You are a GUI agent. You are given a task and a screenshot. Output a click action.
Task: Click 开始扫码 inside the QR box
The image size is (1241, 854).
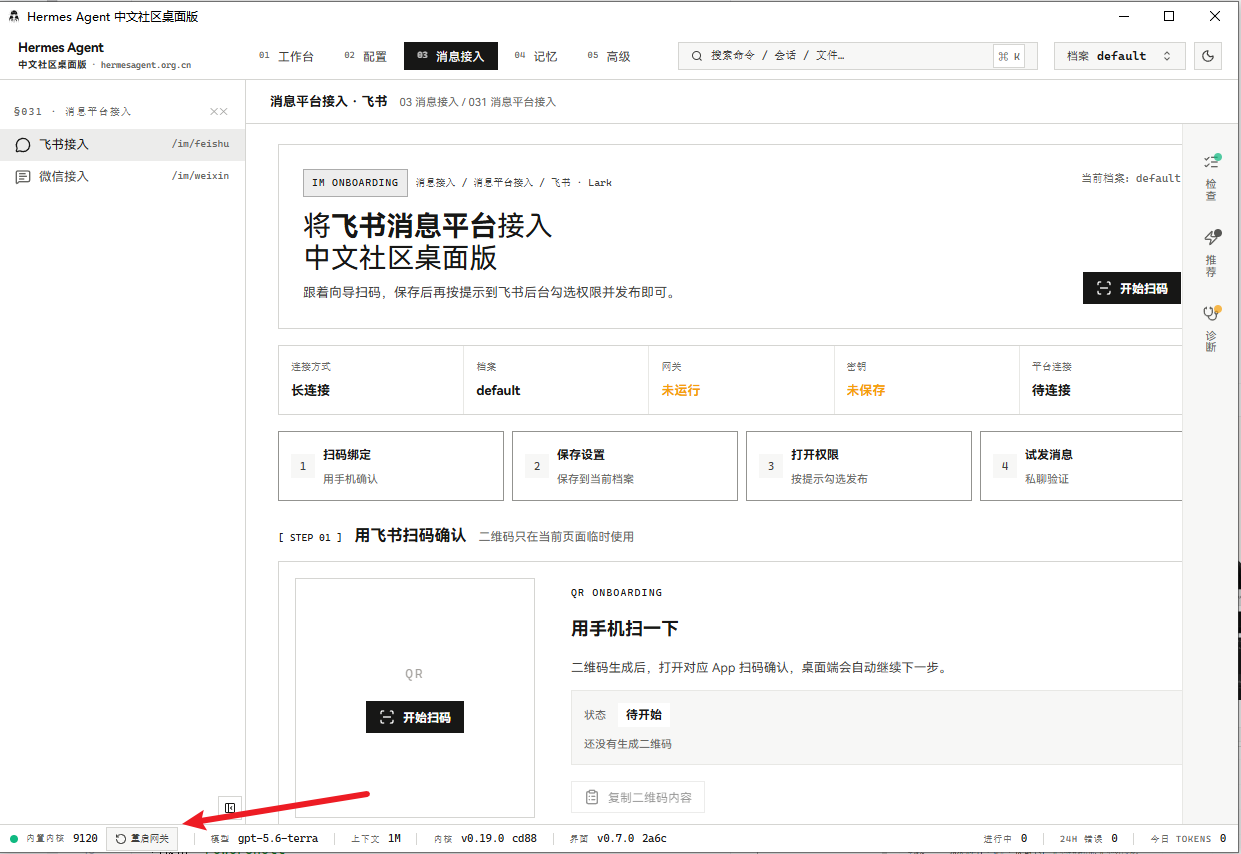coord(415,717)
